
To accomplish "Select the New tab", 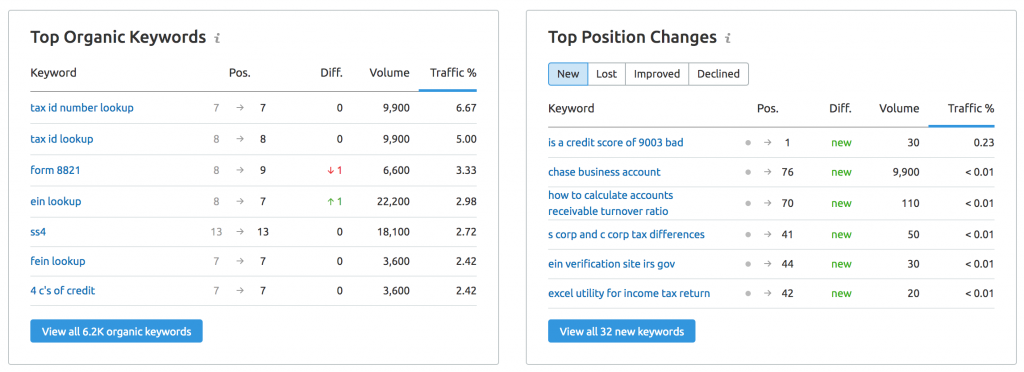I will coord(568,74).
